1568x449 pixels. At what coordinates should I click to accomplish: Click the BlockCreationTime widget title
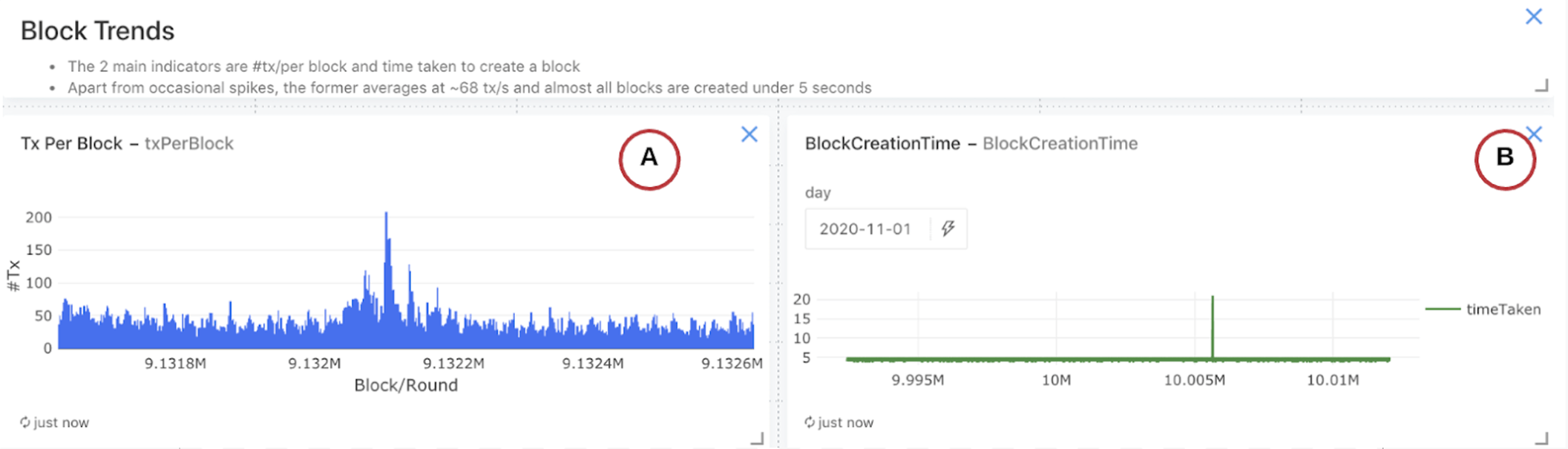[x=882, y=143]
